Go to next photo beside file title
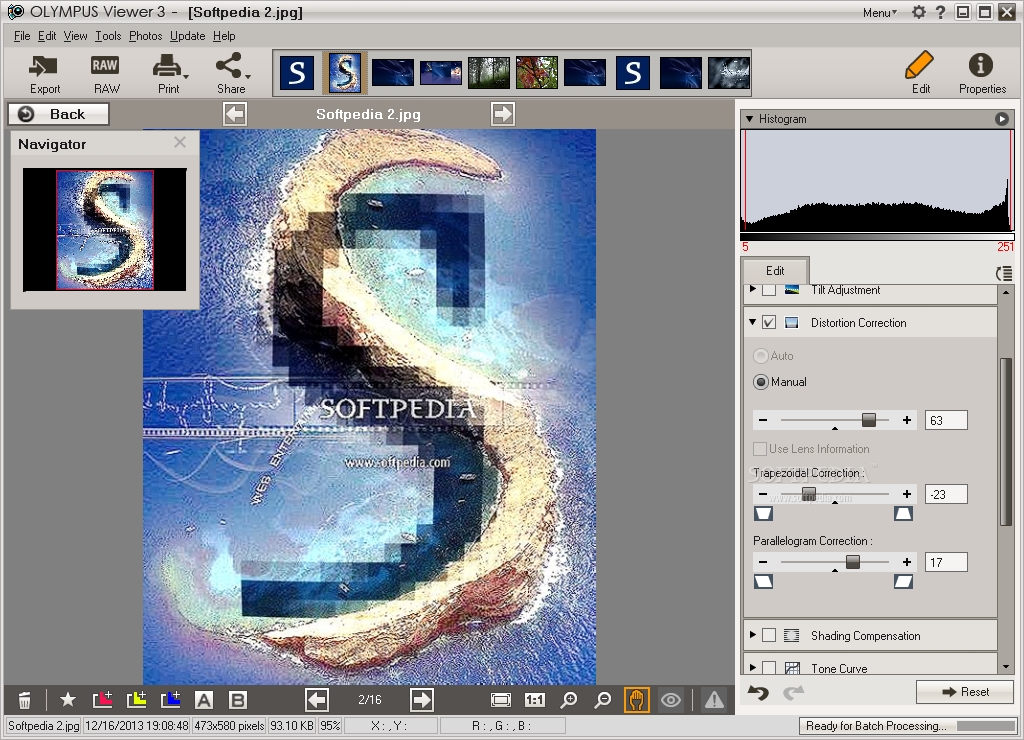This screenshot has width=1024, height=740. 503,114
